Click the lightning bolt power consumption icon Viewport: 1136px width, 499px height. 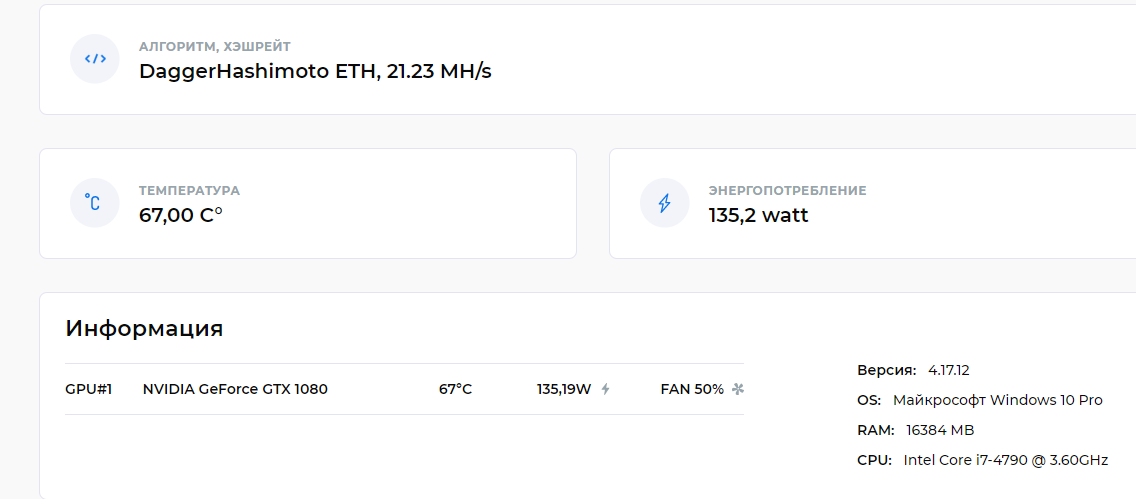pos(664,203)
